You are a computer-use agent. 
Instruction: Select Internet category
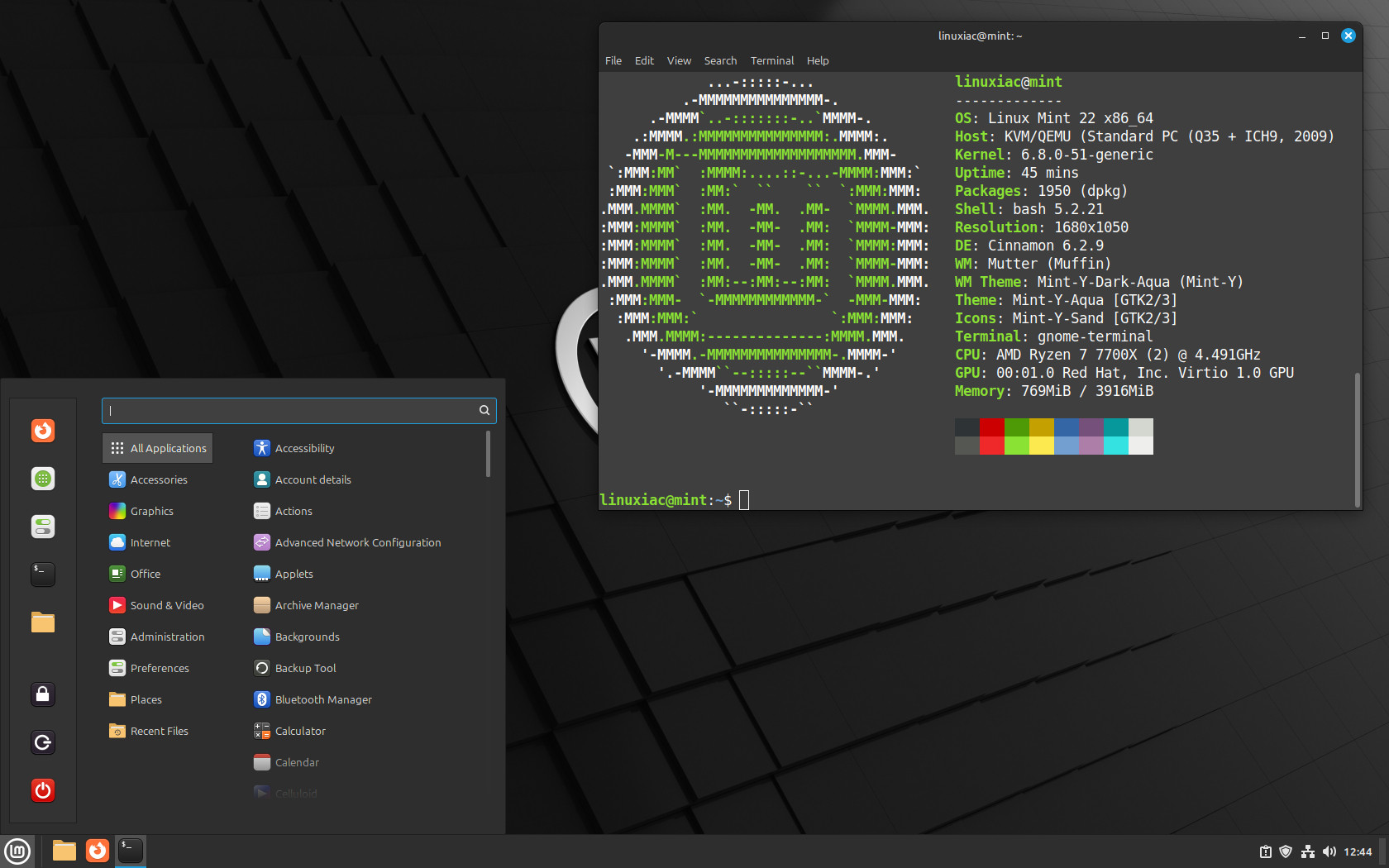pos(140,542)
